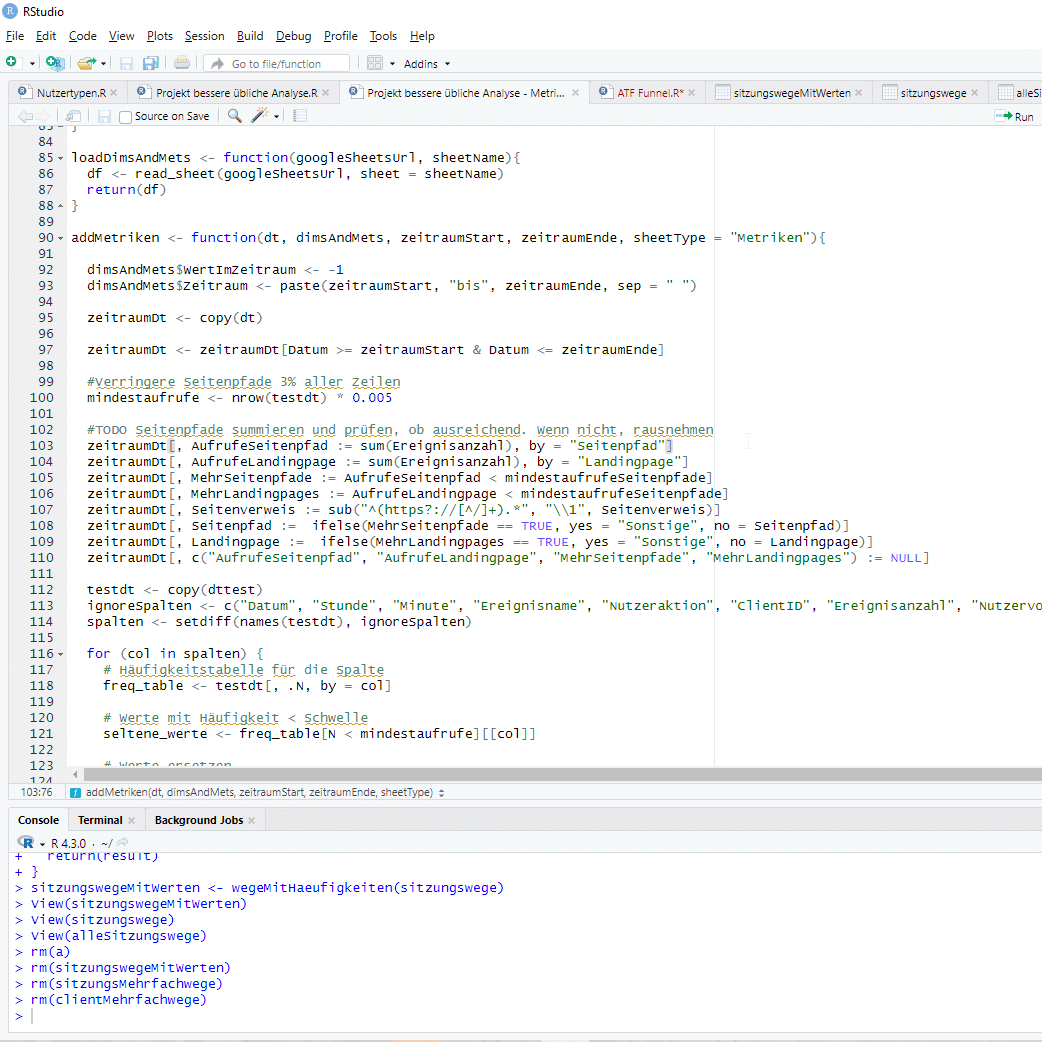1042x1042 pixels.
Task: Open the Session menu
Action: (205, 36)
